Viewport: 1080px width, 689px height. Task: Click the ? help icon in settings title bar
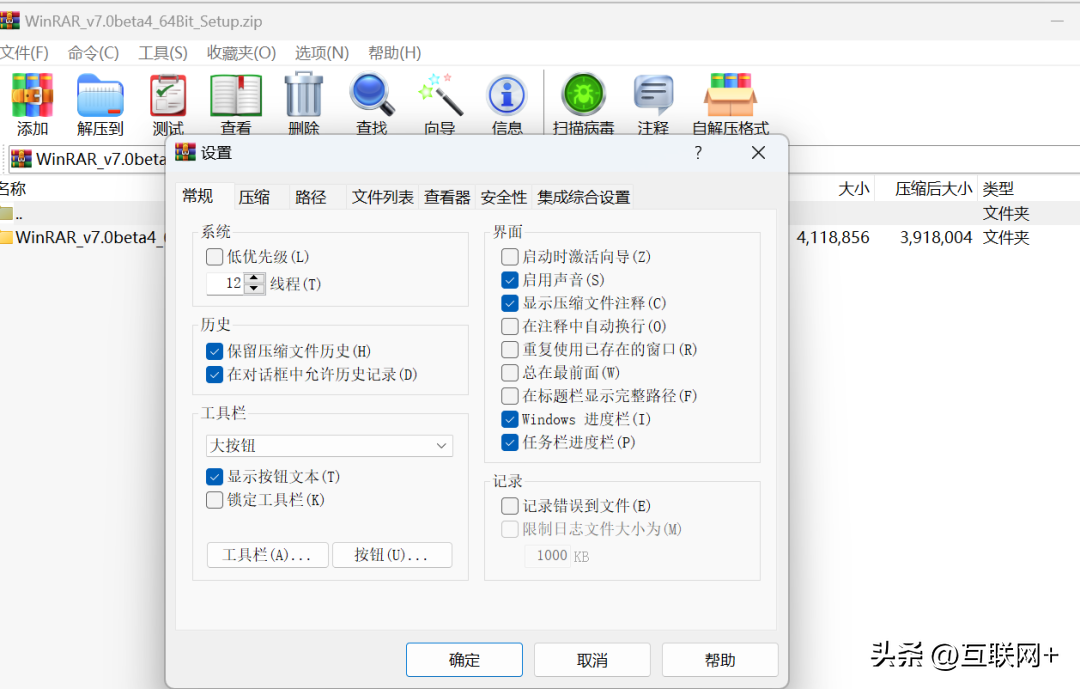(698, 152)
